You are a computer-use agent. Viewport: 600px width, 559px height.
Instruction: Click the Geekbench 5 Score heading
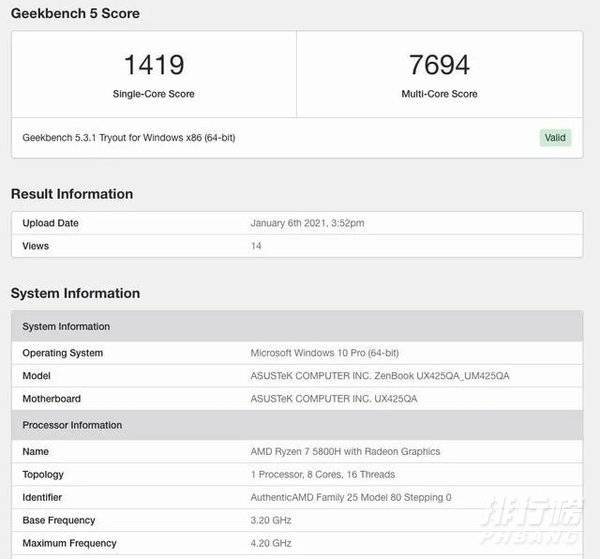point(75,13)
